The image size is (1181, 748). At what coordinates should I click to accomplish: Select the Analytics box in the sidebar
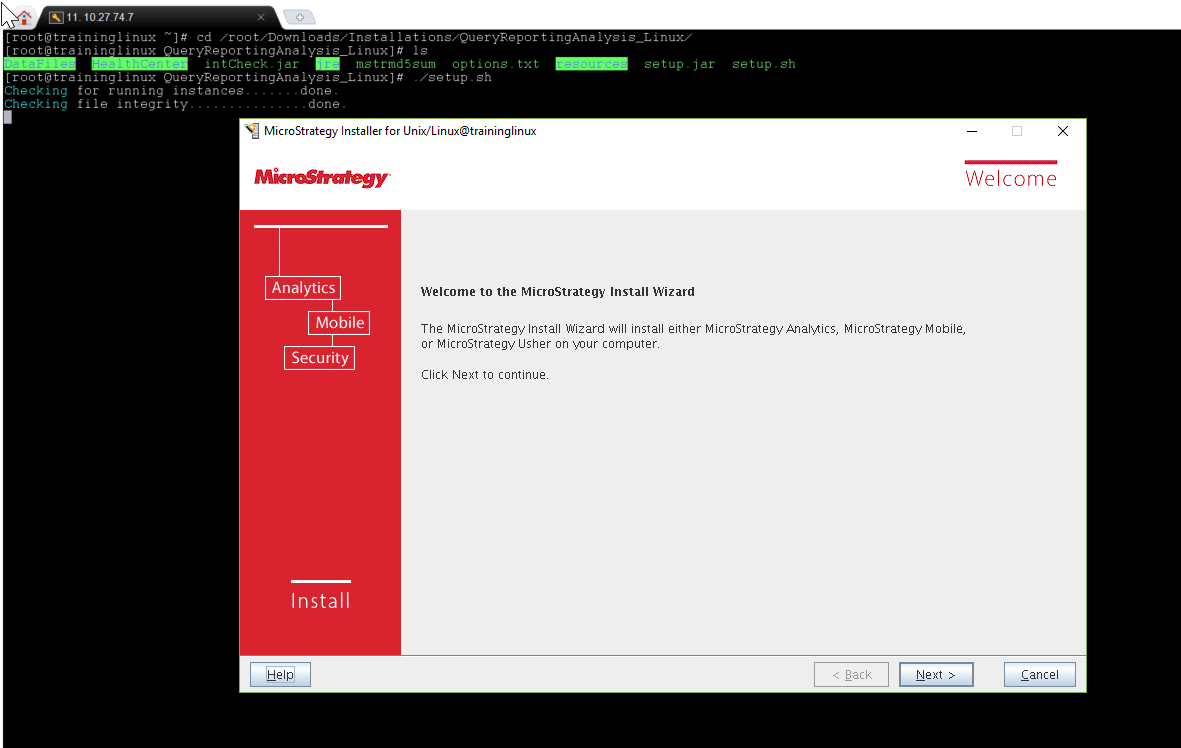click(303, 288)
